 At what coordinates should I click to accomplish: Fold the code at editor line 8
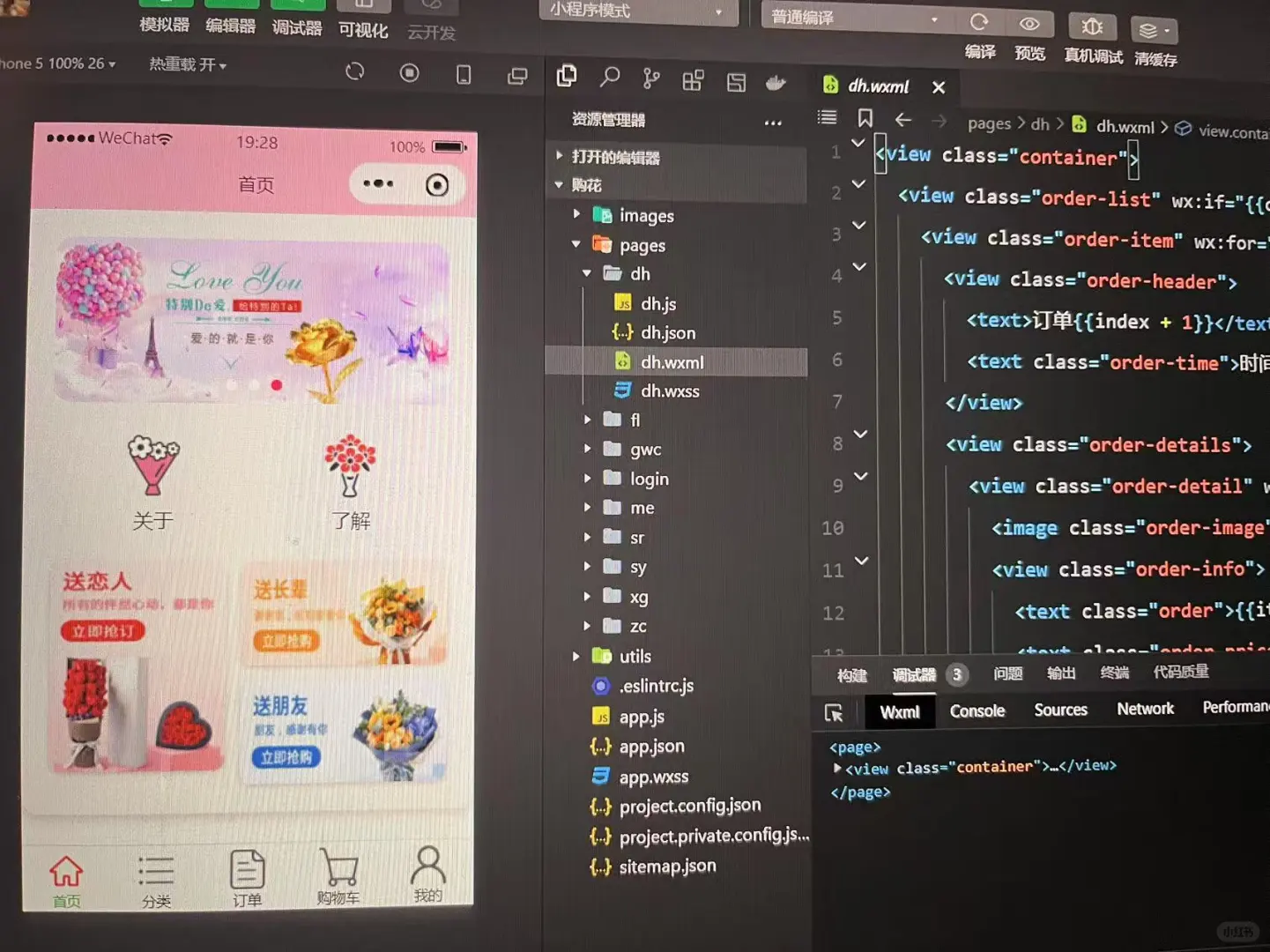click(861, 435)
